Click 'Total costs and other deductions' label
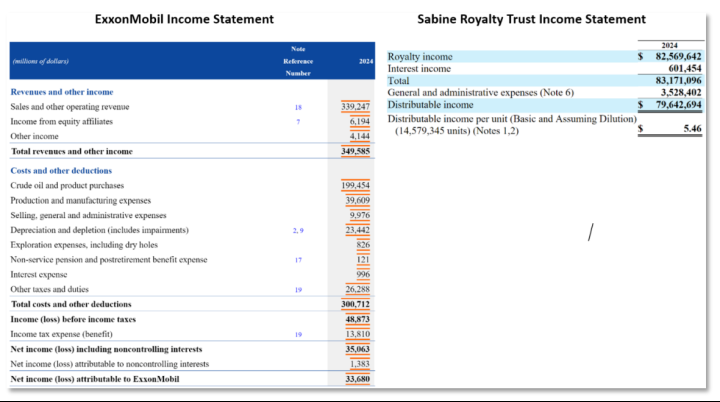The width and height of the screenshot is (720, 402). 71,304
